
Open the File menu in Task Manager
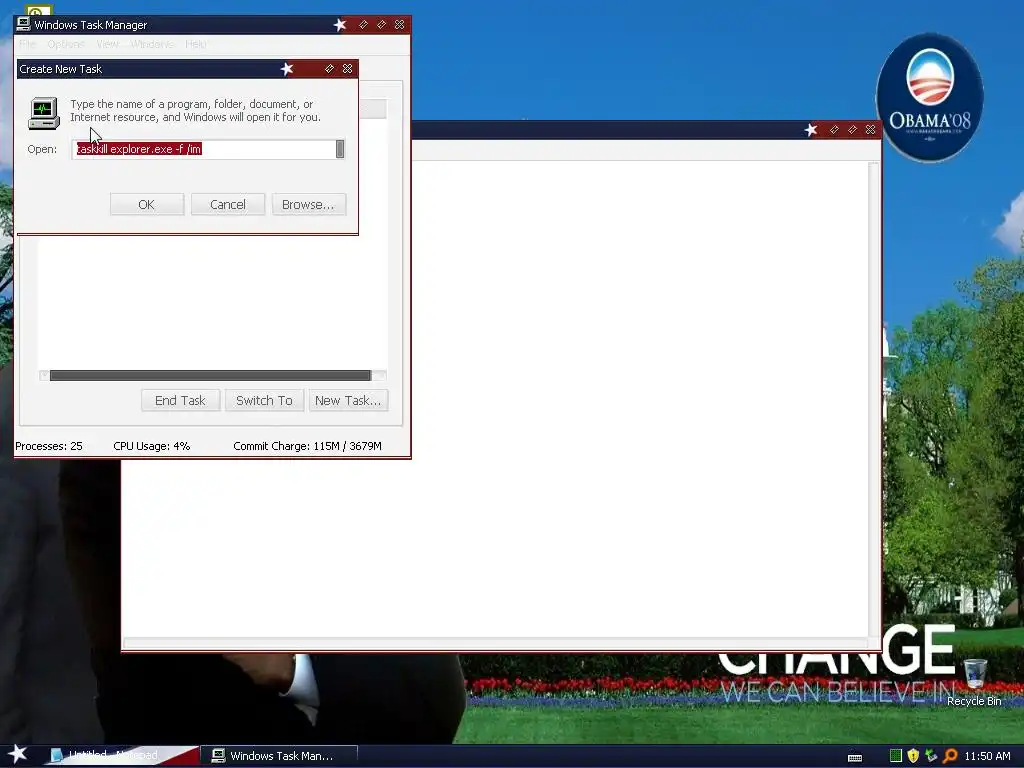(27, 44)
